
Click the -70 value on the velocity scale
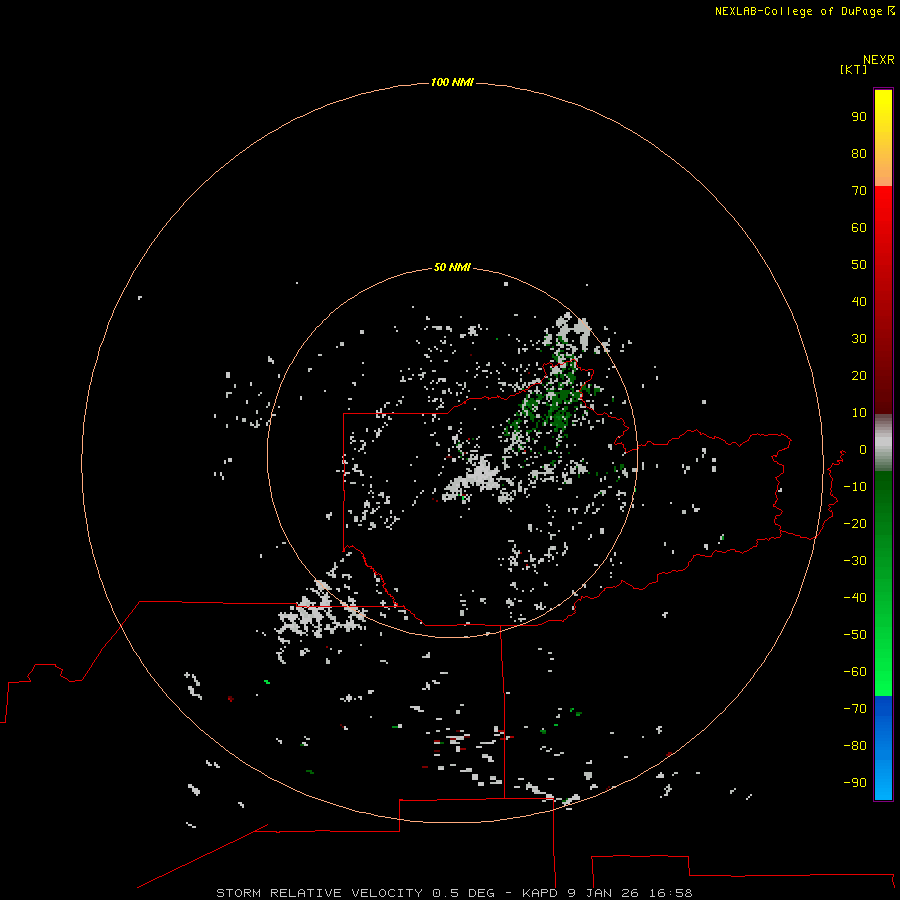coord(855,709)
